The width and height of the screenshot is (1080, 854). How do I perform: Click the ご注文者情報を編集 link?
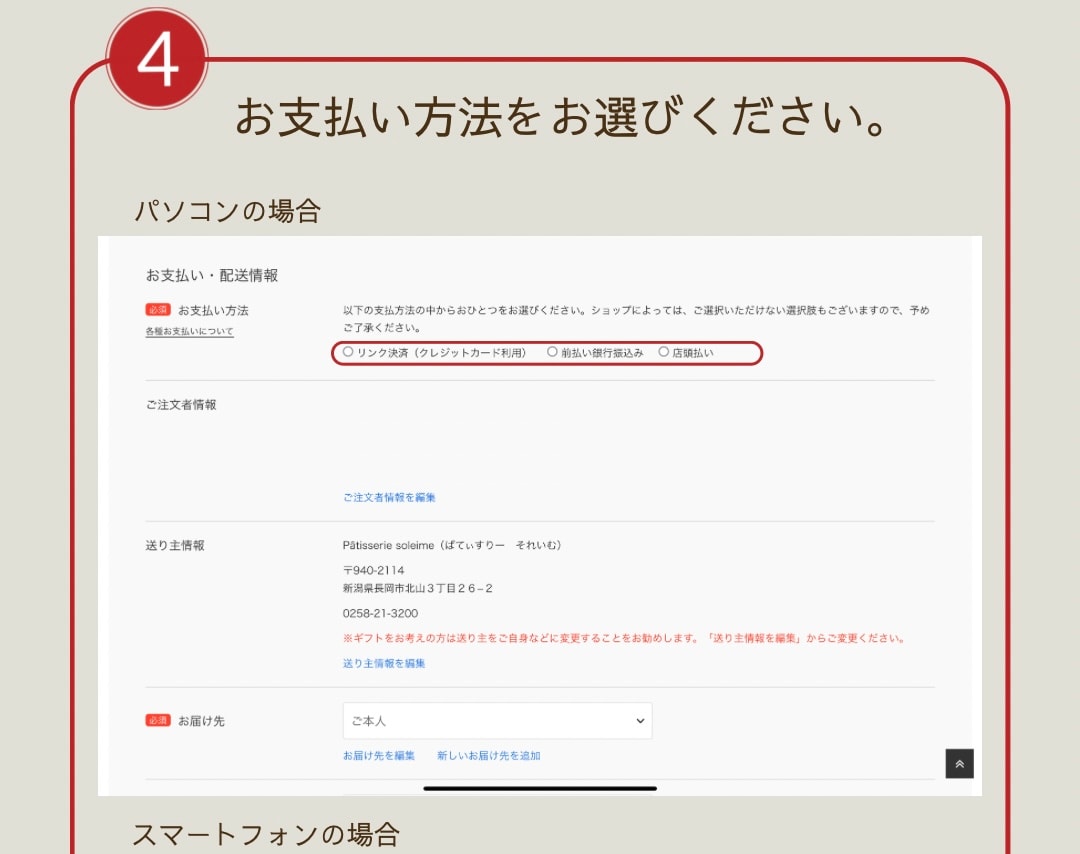coord(389,497)
